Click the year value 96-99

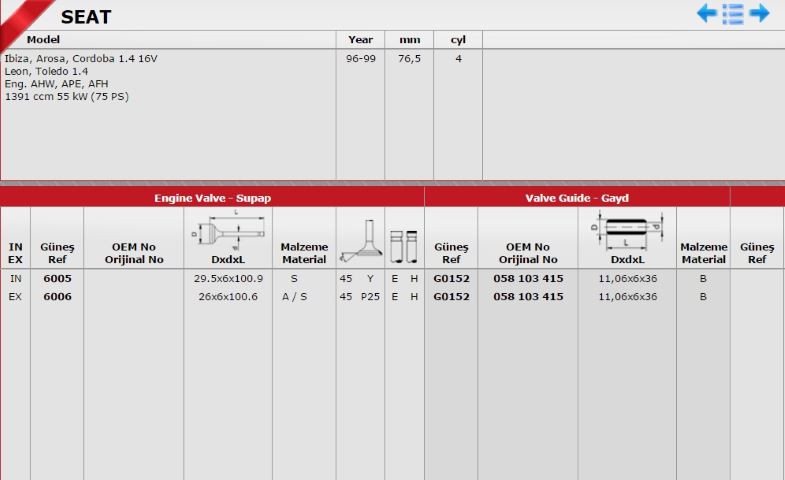[360, 59]
